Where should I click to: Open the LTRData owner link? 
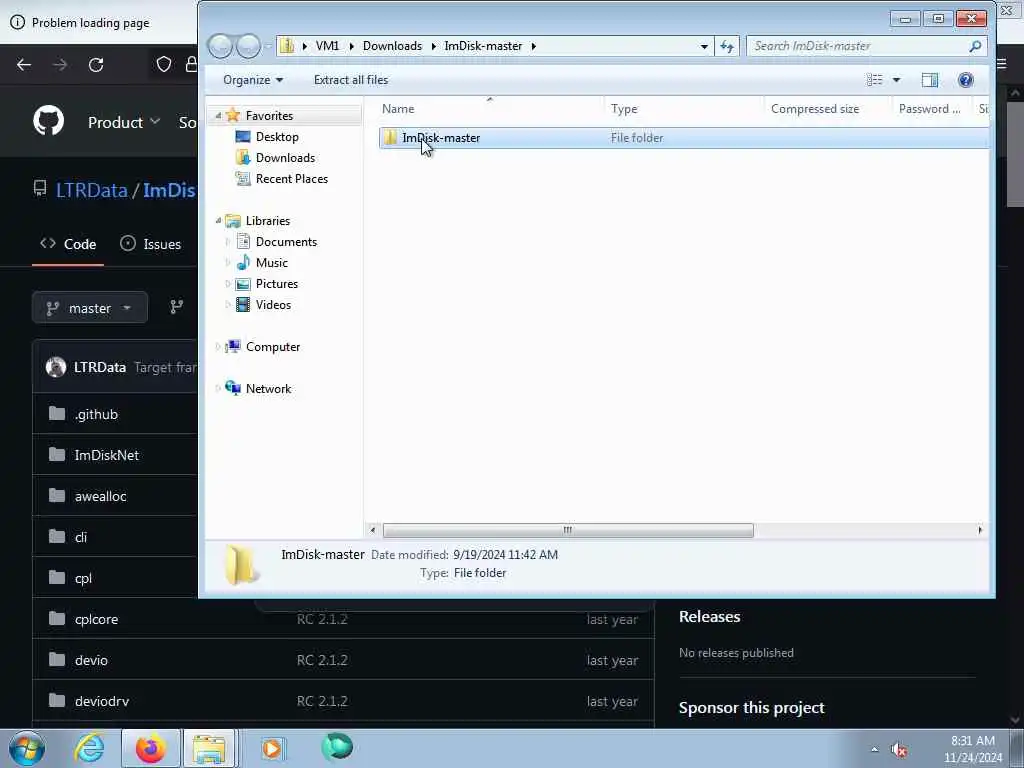coord(91,190)
